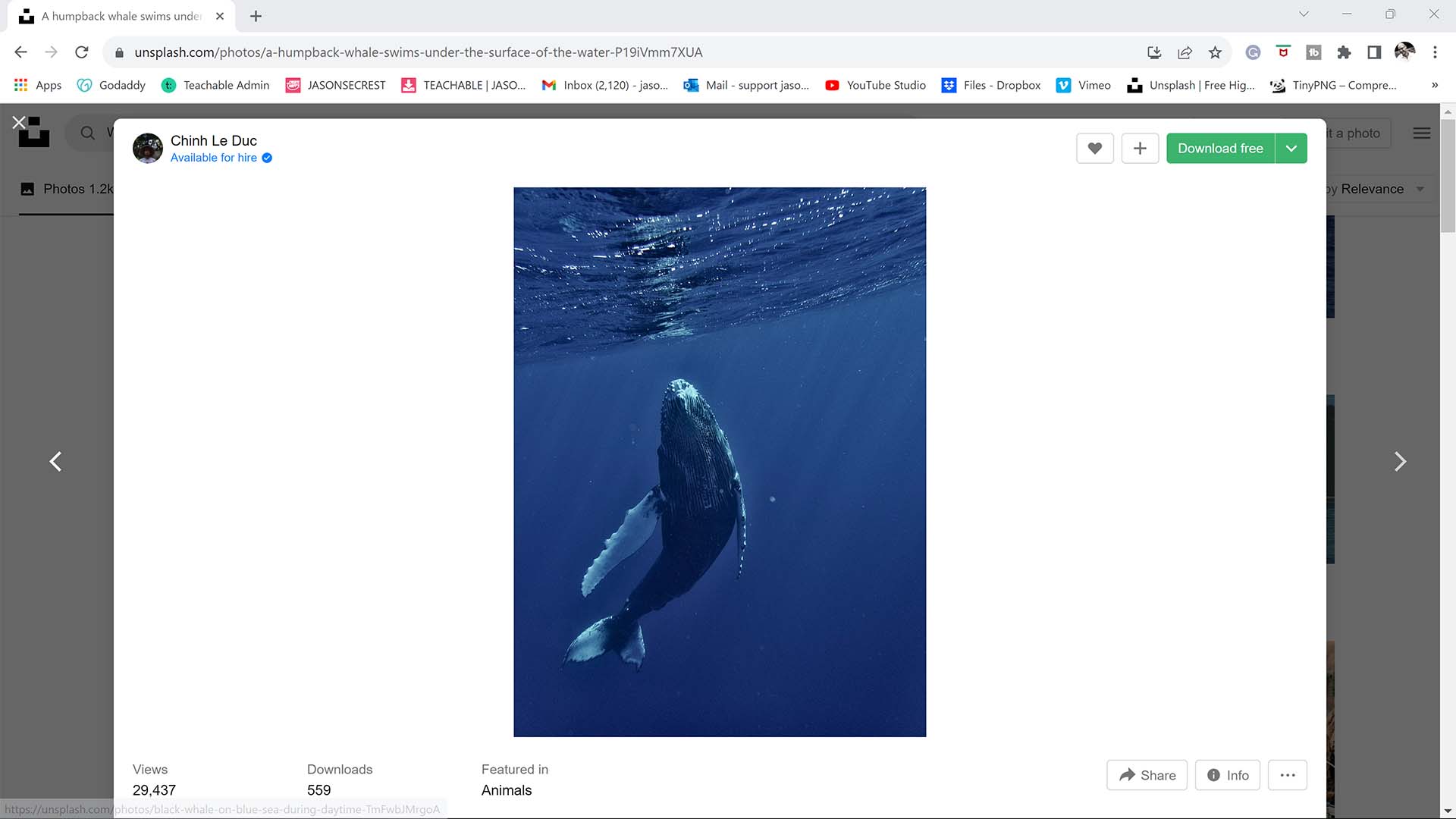Open the Extensions puzzle icon
Image resolution: width=1456 pixels, height=819 pixels.
(x=1344, y=52)
